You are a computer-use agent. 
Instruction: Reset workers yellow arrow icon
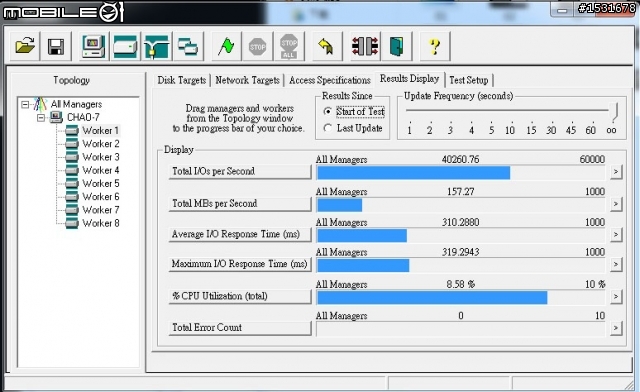tap(326, 46)
